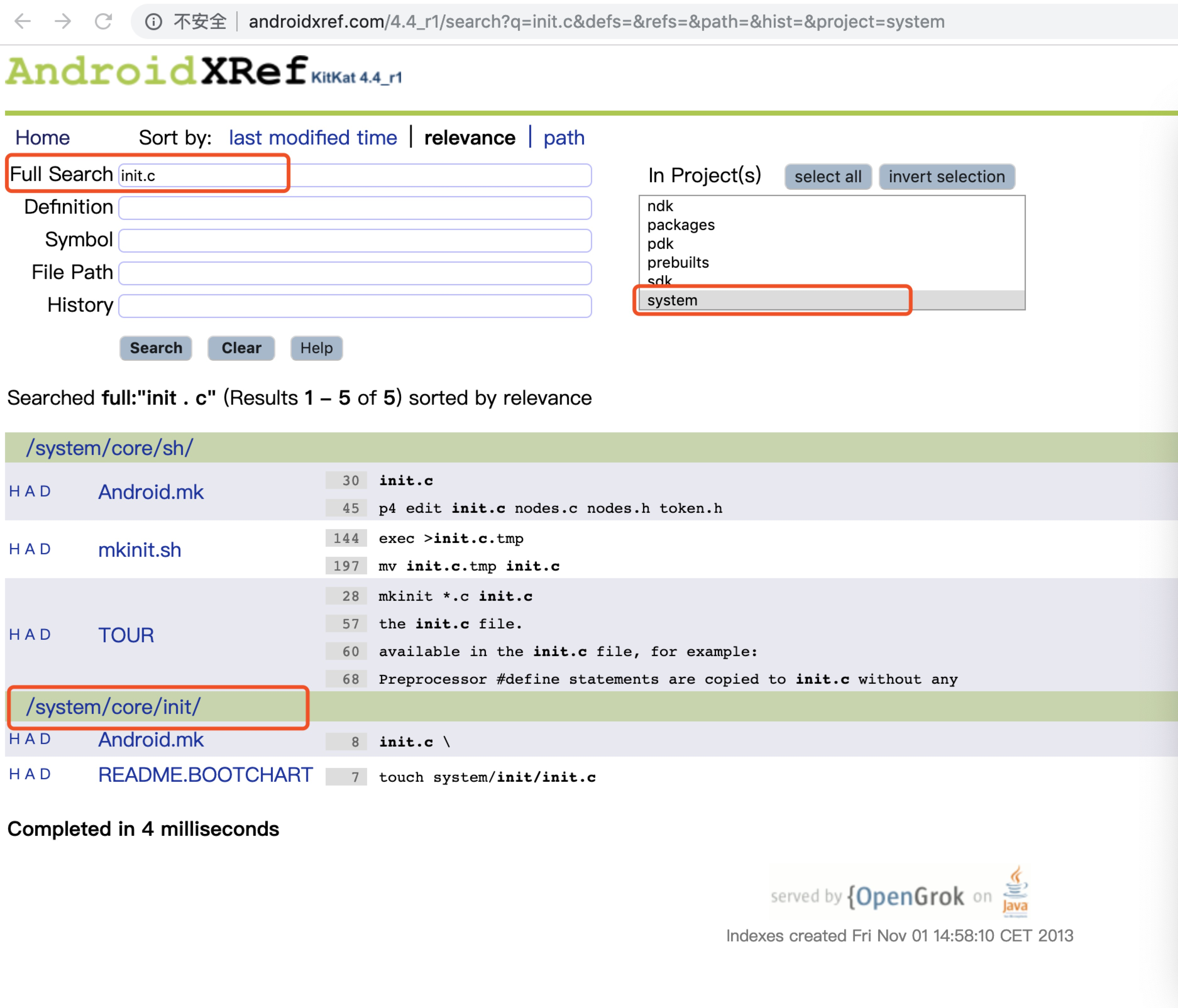
Task: Select the ndk project in list
Action: [659, 206]
